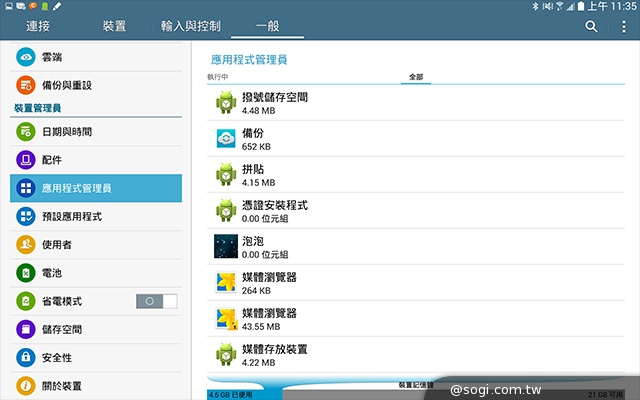Image resolution: width=640 pixels, height=400 pixels.
Task: Tap the 儲存空間 storage icon
Action: click(x=26, y=329)
